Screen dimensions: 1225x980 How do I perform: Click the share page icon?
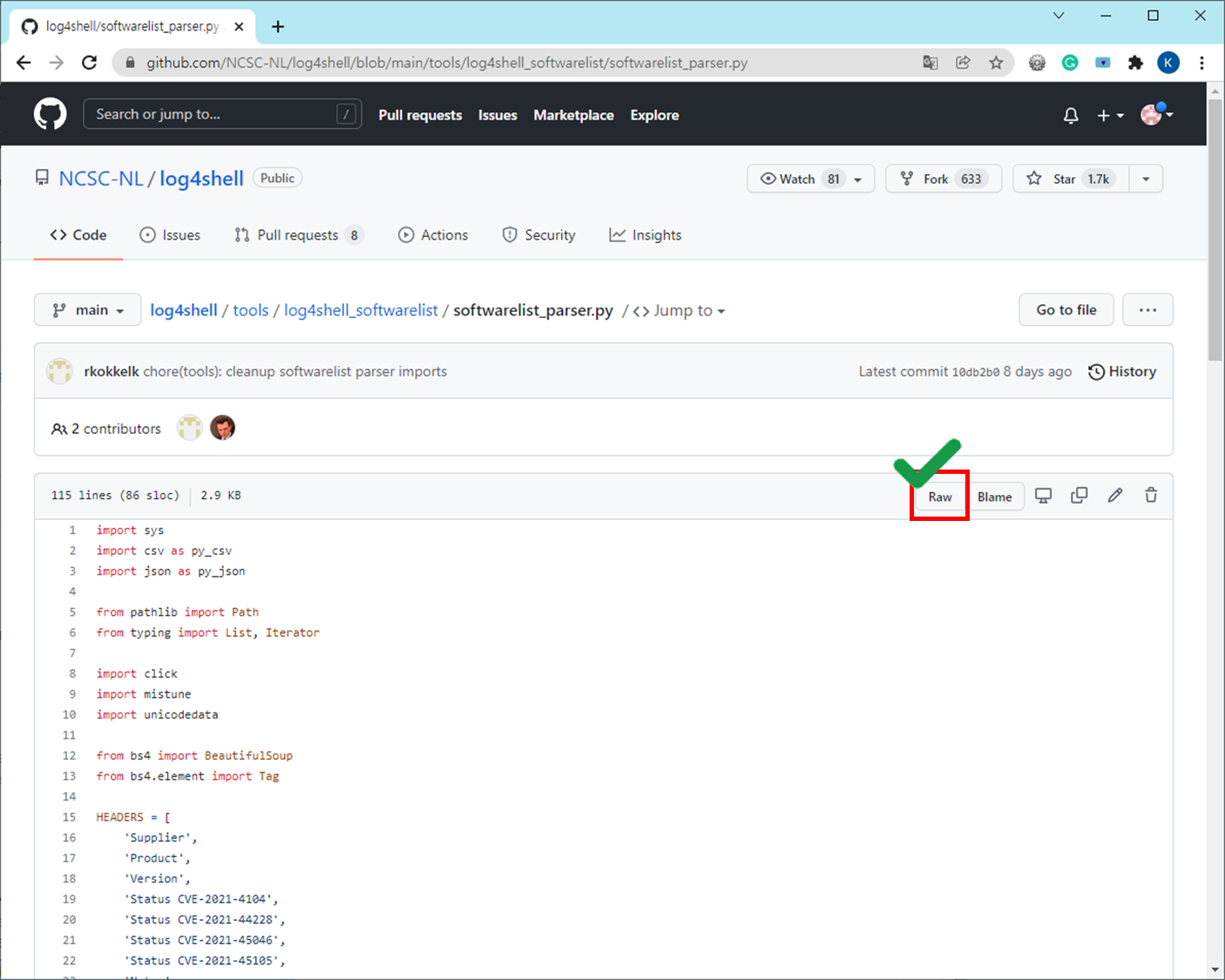[x=963, y=63]
